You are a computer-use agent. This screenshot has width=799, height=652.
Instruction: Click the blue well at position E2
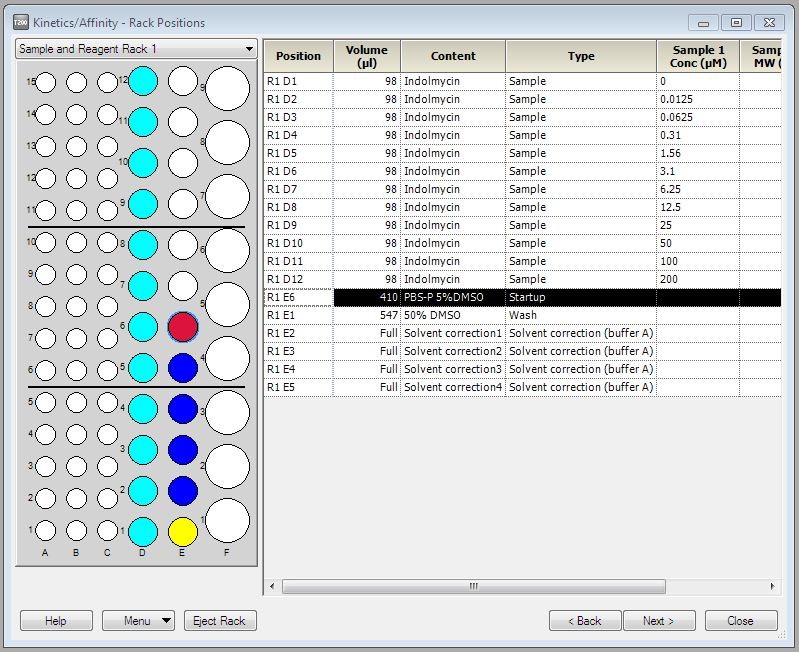[x=183, y=490]
